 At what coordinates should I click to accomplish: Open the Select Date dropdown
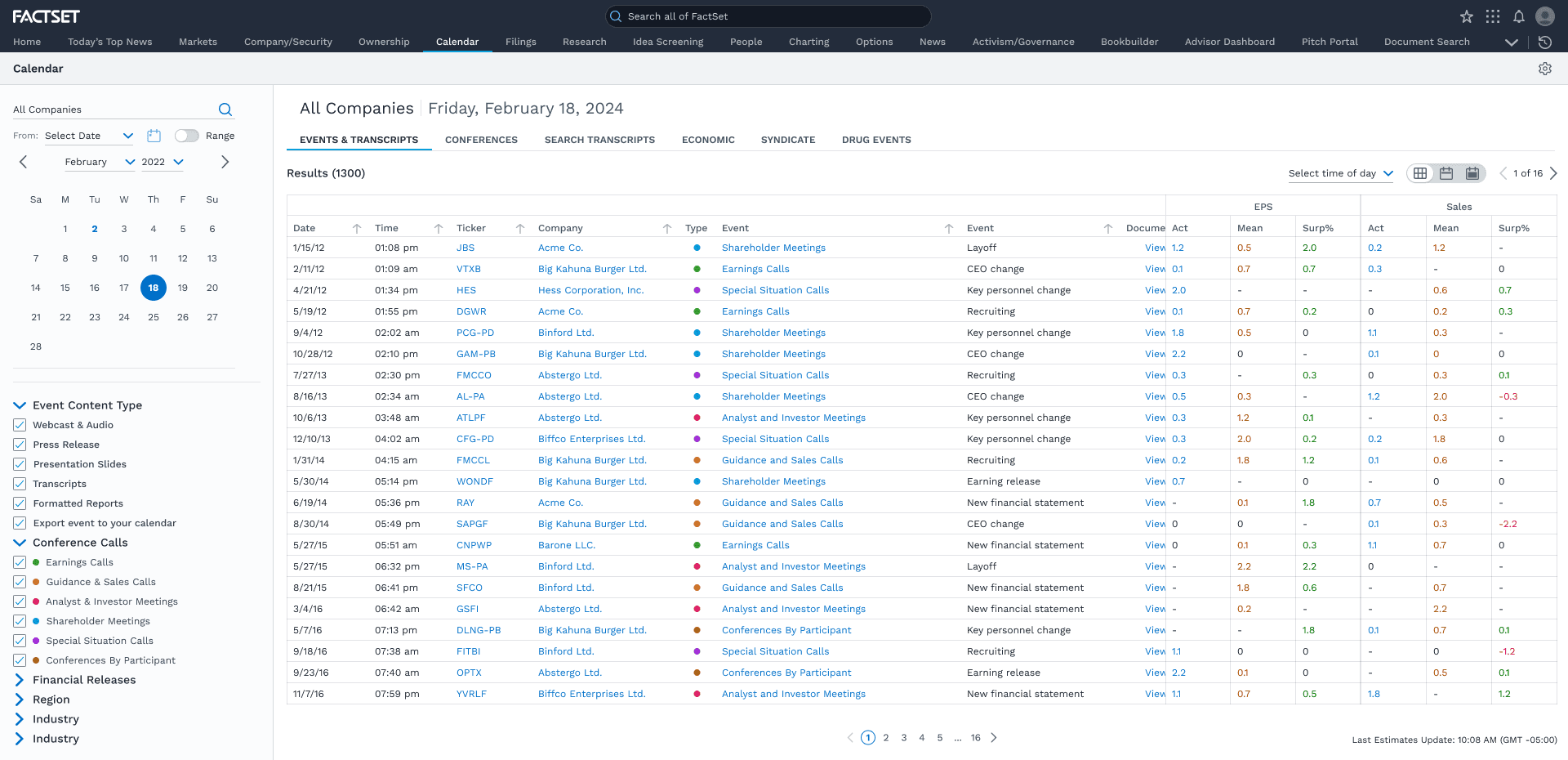point(89,136)
